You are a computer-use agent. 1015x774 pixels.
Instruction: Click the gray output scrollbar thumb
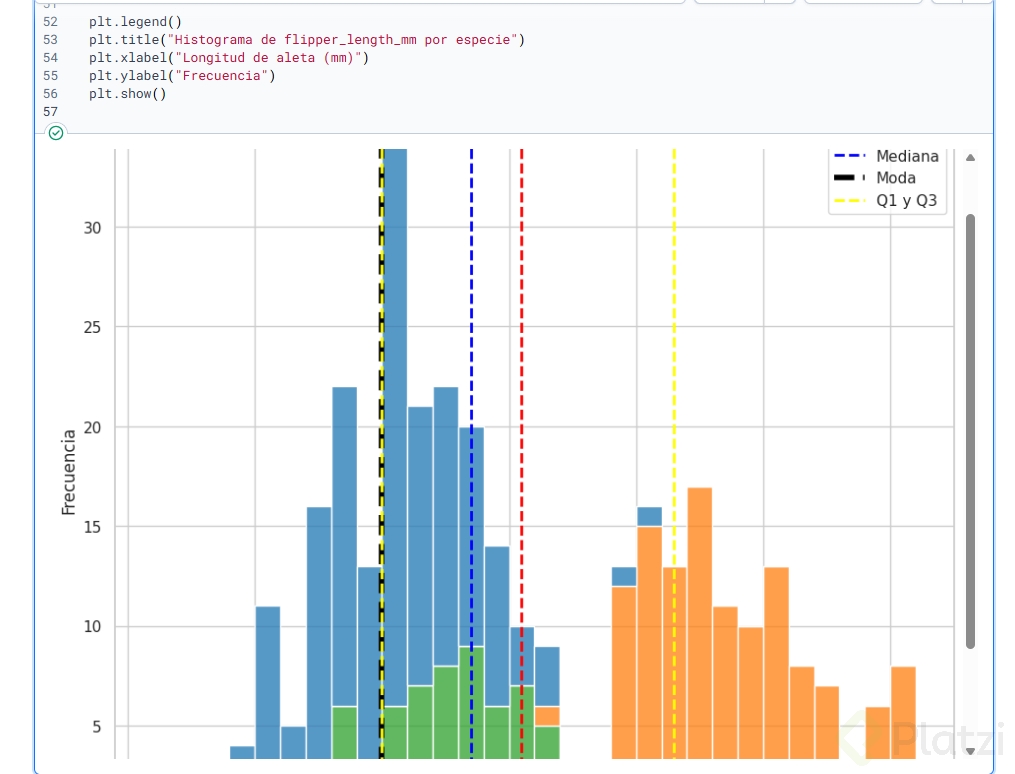coord(970,430)
